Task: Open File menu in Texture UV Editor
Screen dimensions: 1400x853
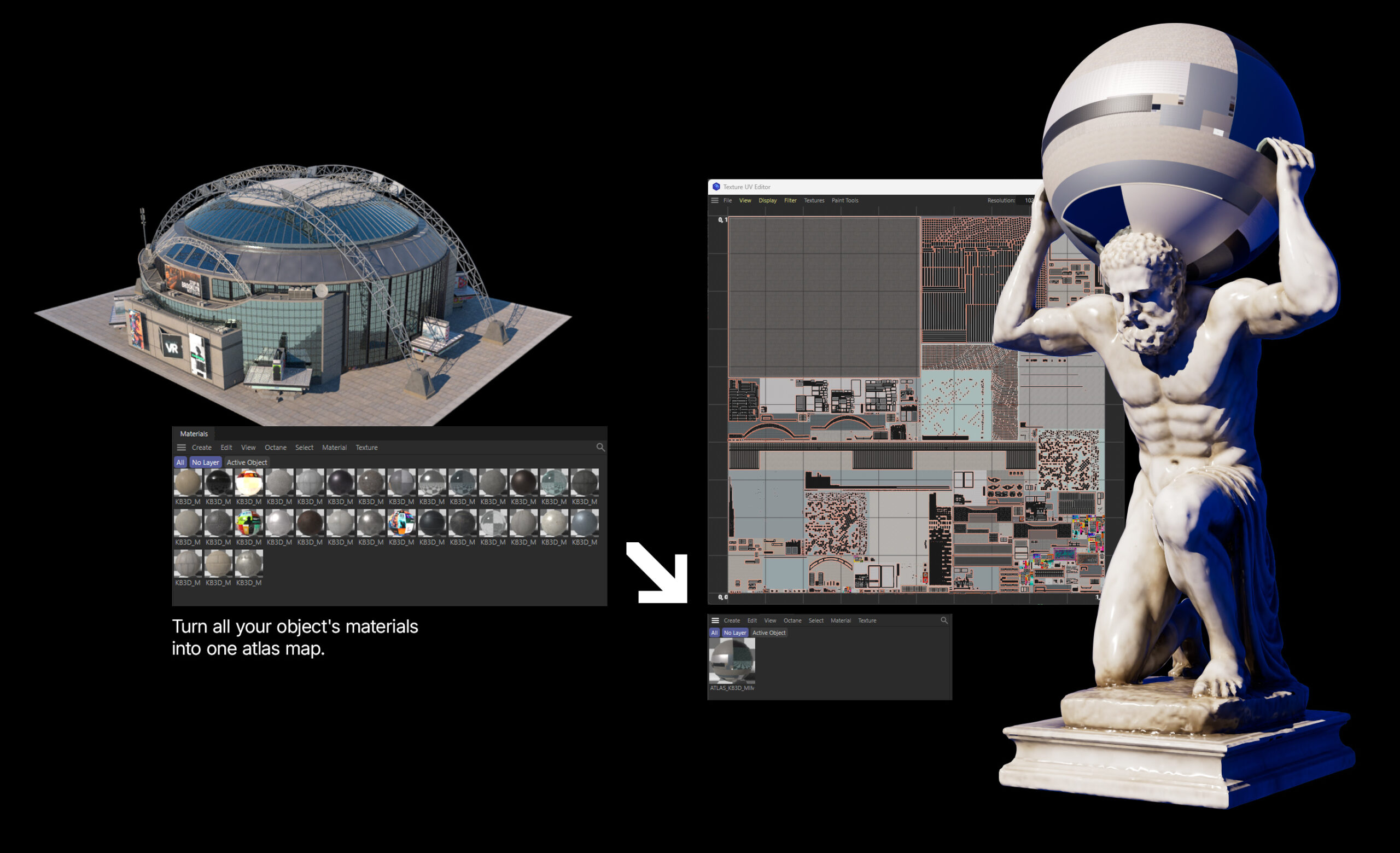Action: click(727, 200)
